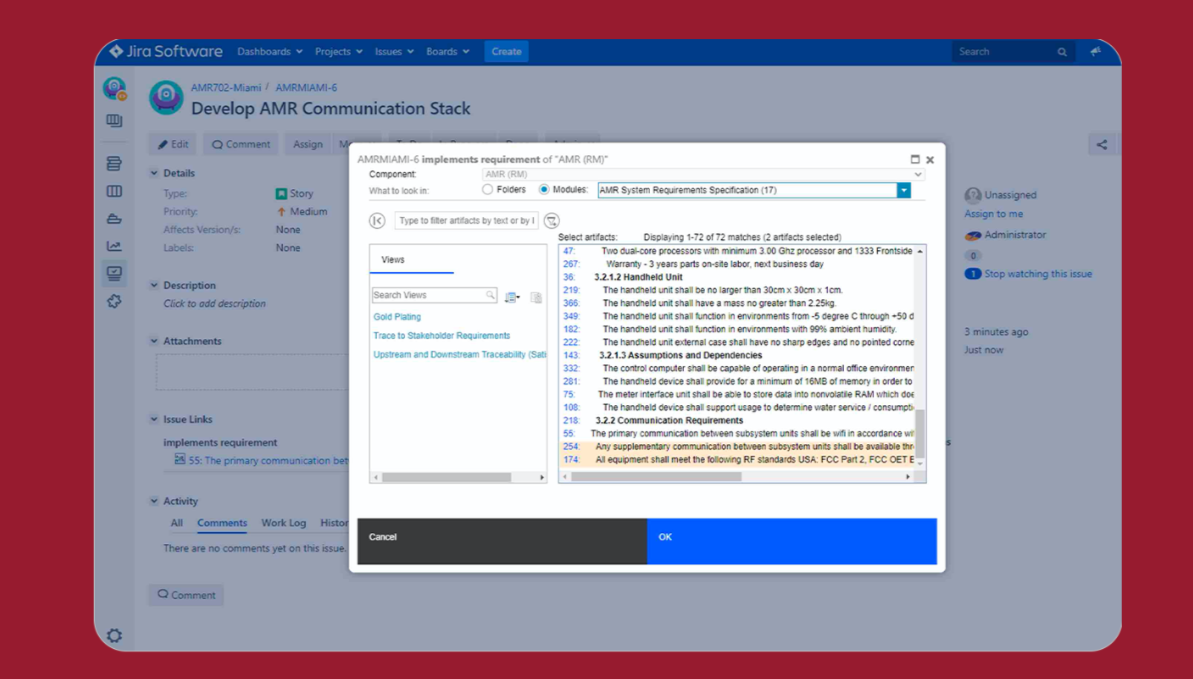Image resolution: width=1193 pixels, height=679 pixels.
Task: Click the Search Views input field
Action: (434, 295)
